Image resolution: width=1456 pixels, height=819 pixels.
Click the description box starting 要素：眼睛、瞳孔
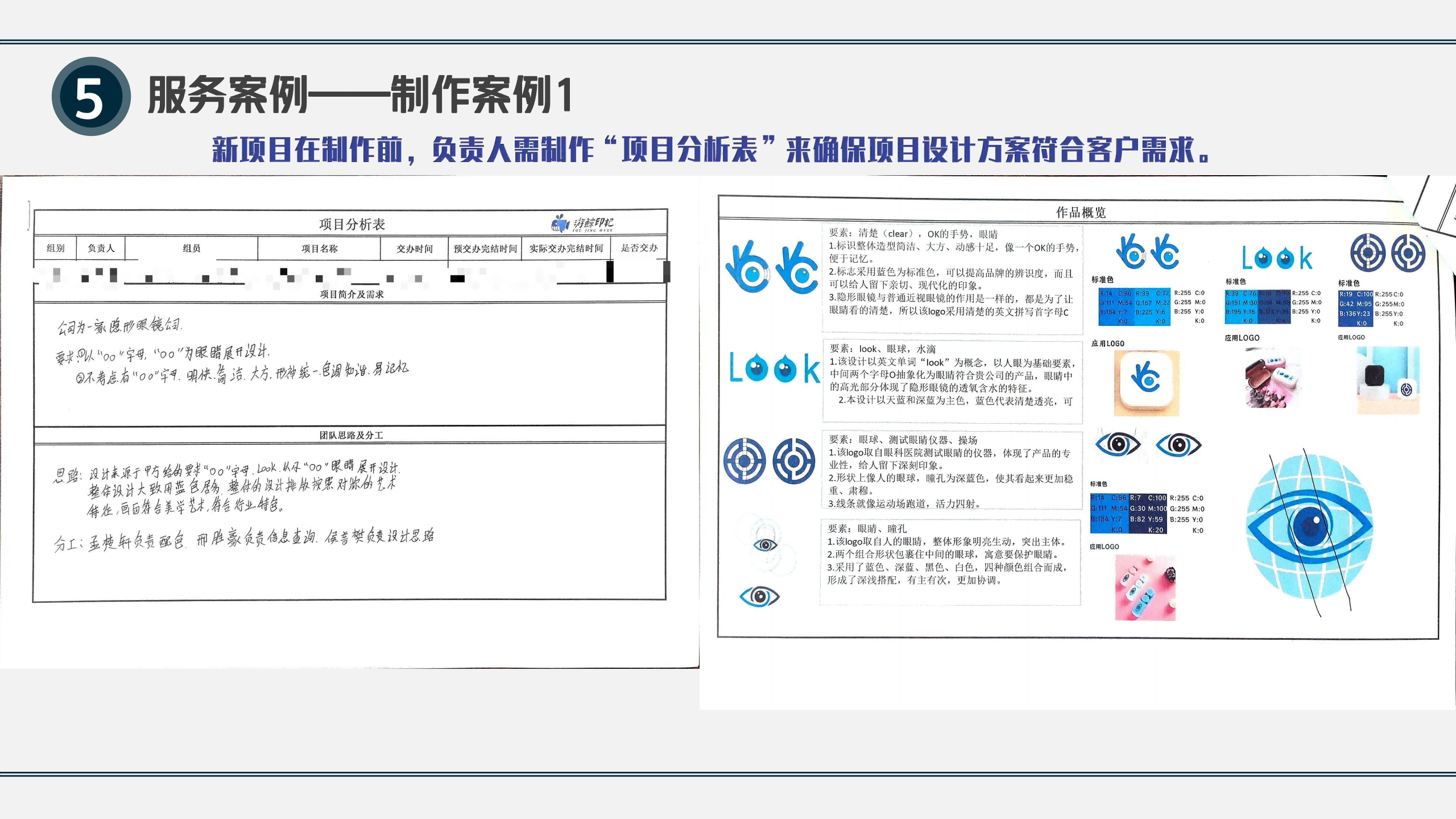pyautogui.click(x=950, y=562)
